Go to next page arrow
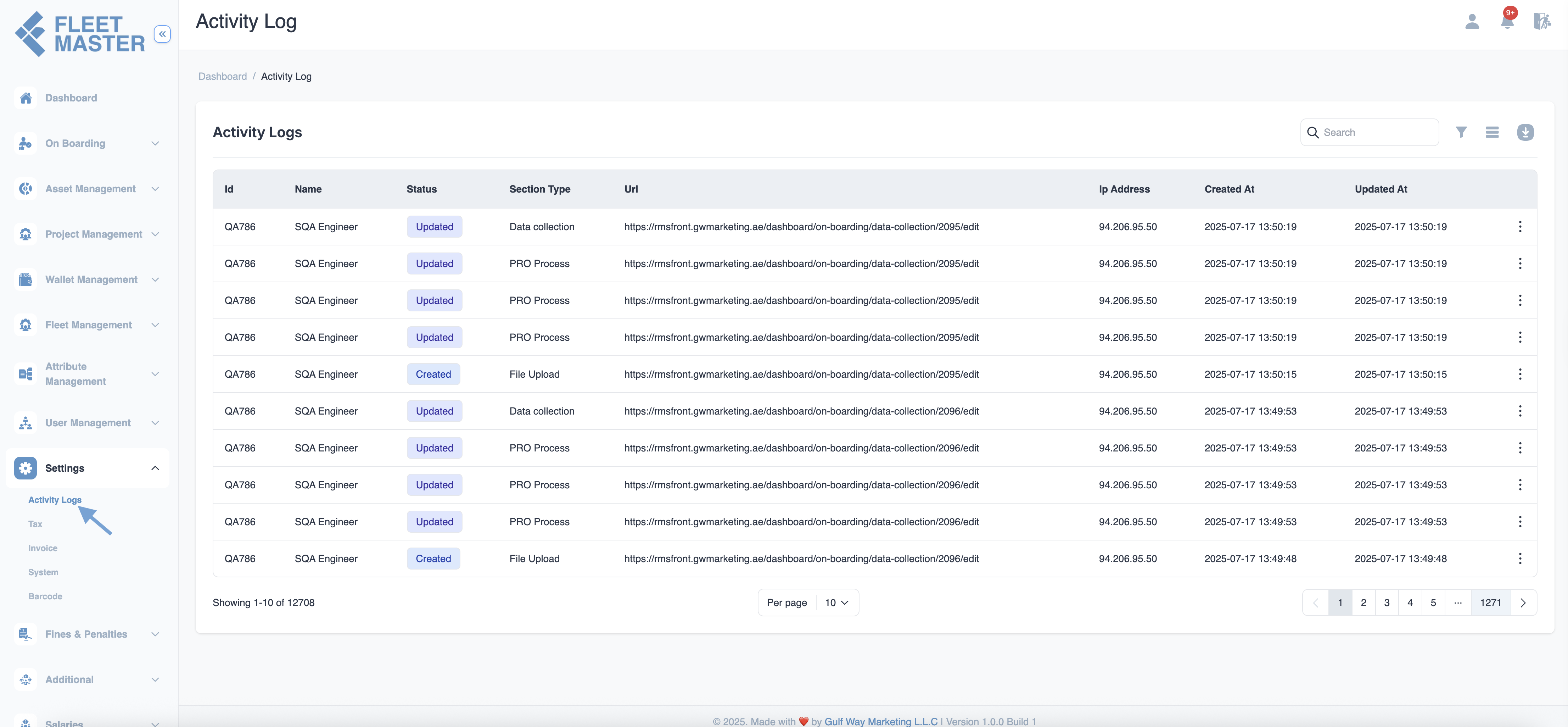Image resolution: width=1568 pixels, height=727 pixels. tap(1524, 603)
